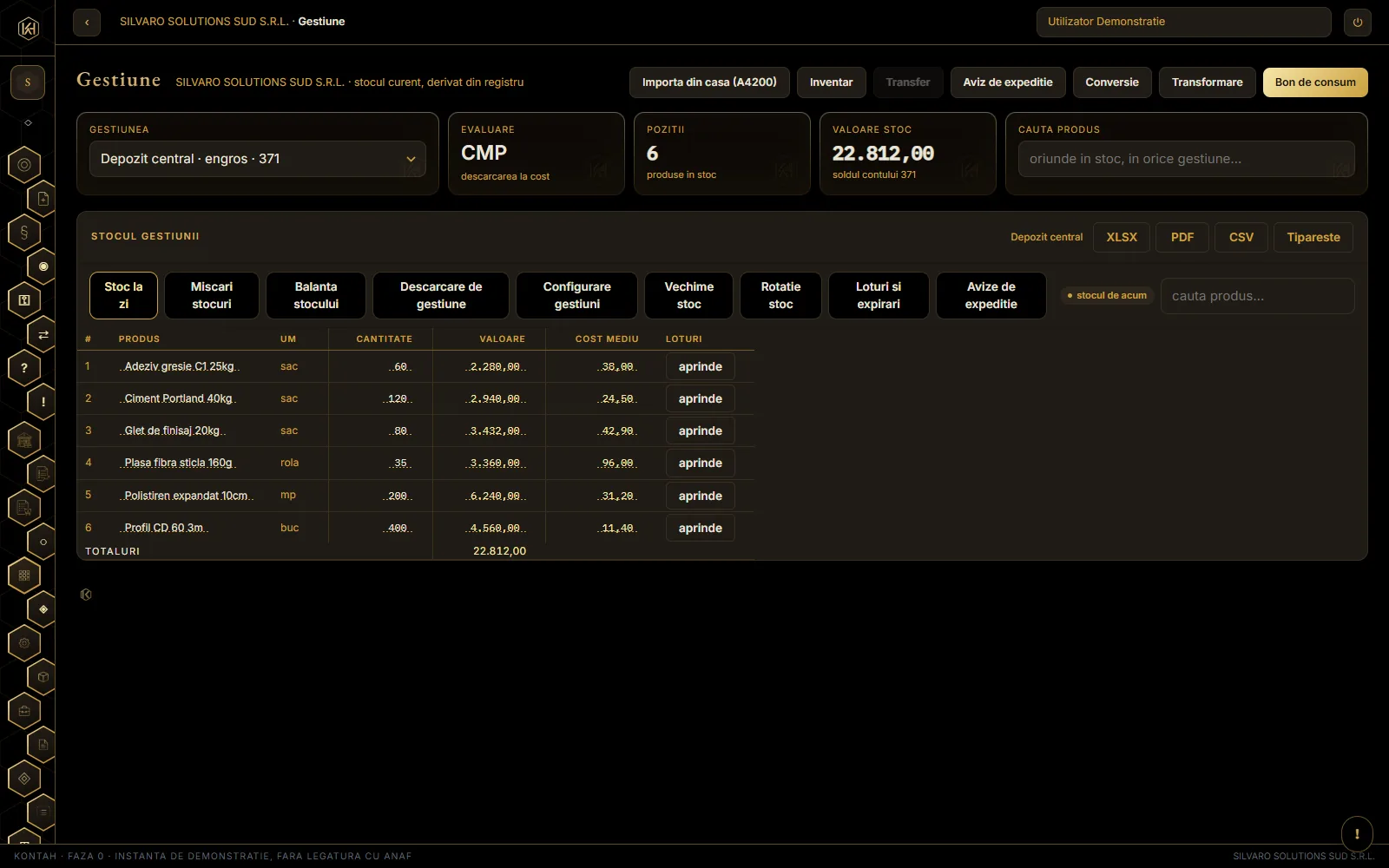Click the 3D box hexagon icon

[x=43, y=677]
